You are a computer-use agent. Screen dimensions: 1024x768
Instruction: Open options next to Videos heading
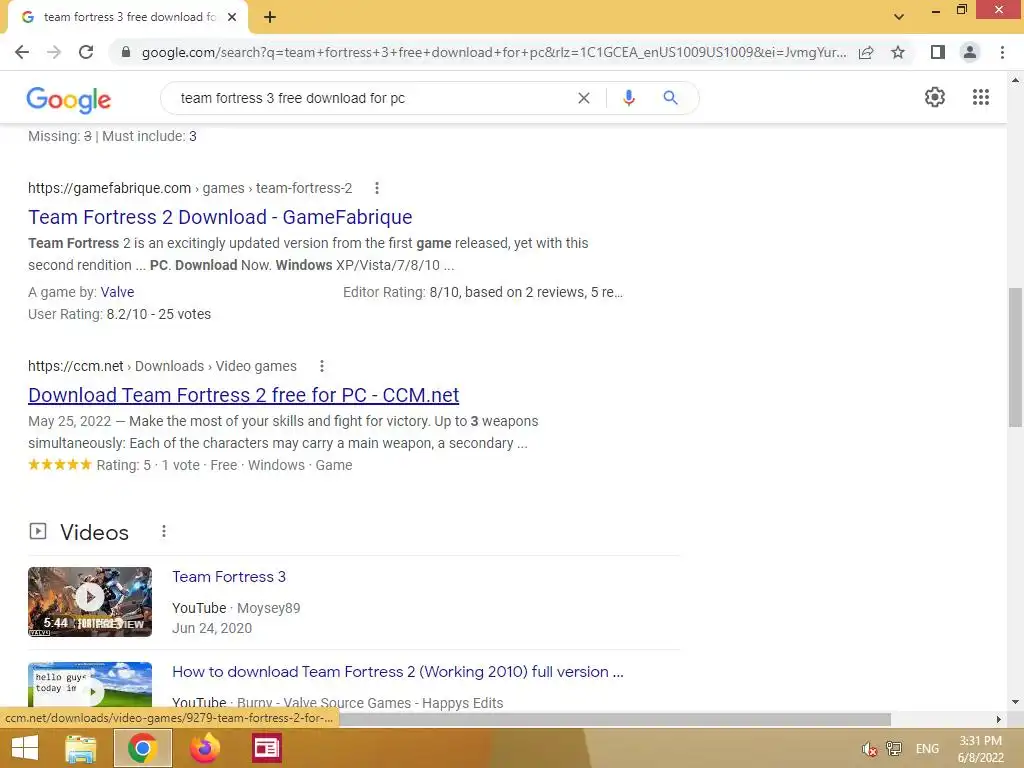click(164, 532)
